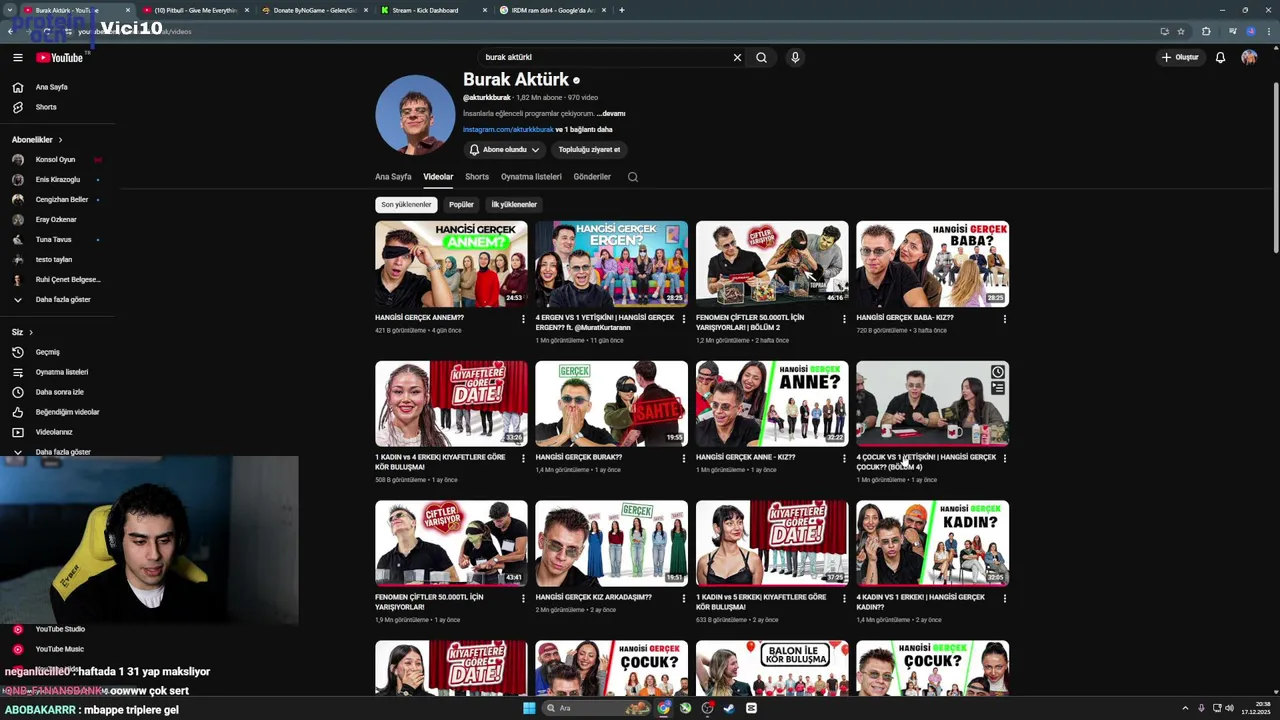
Task: Open instagram.com/akturkkburak link
Action: 508,130
